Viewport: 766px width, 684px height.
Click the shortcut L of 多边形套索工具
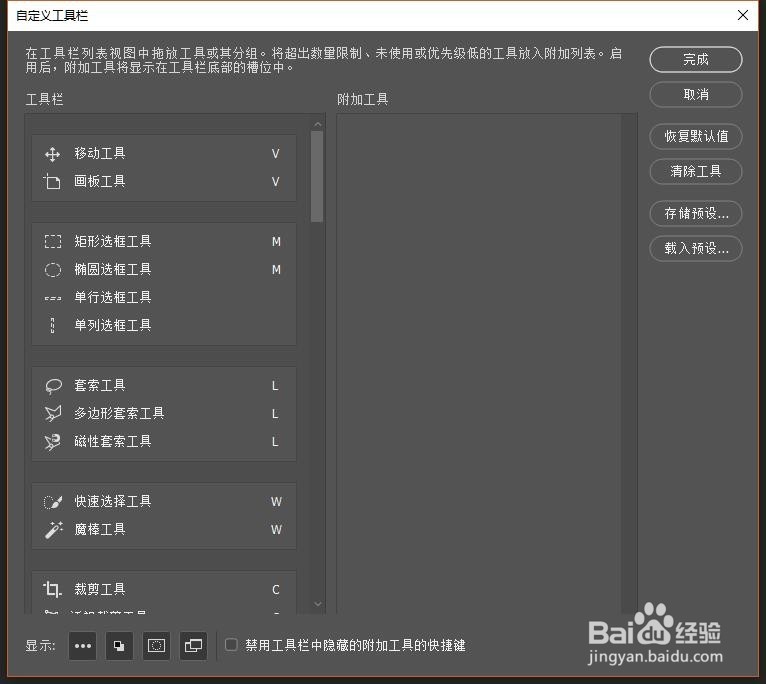275,414
